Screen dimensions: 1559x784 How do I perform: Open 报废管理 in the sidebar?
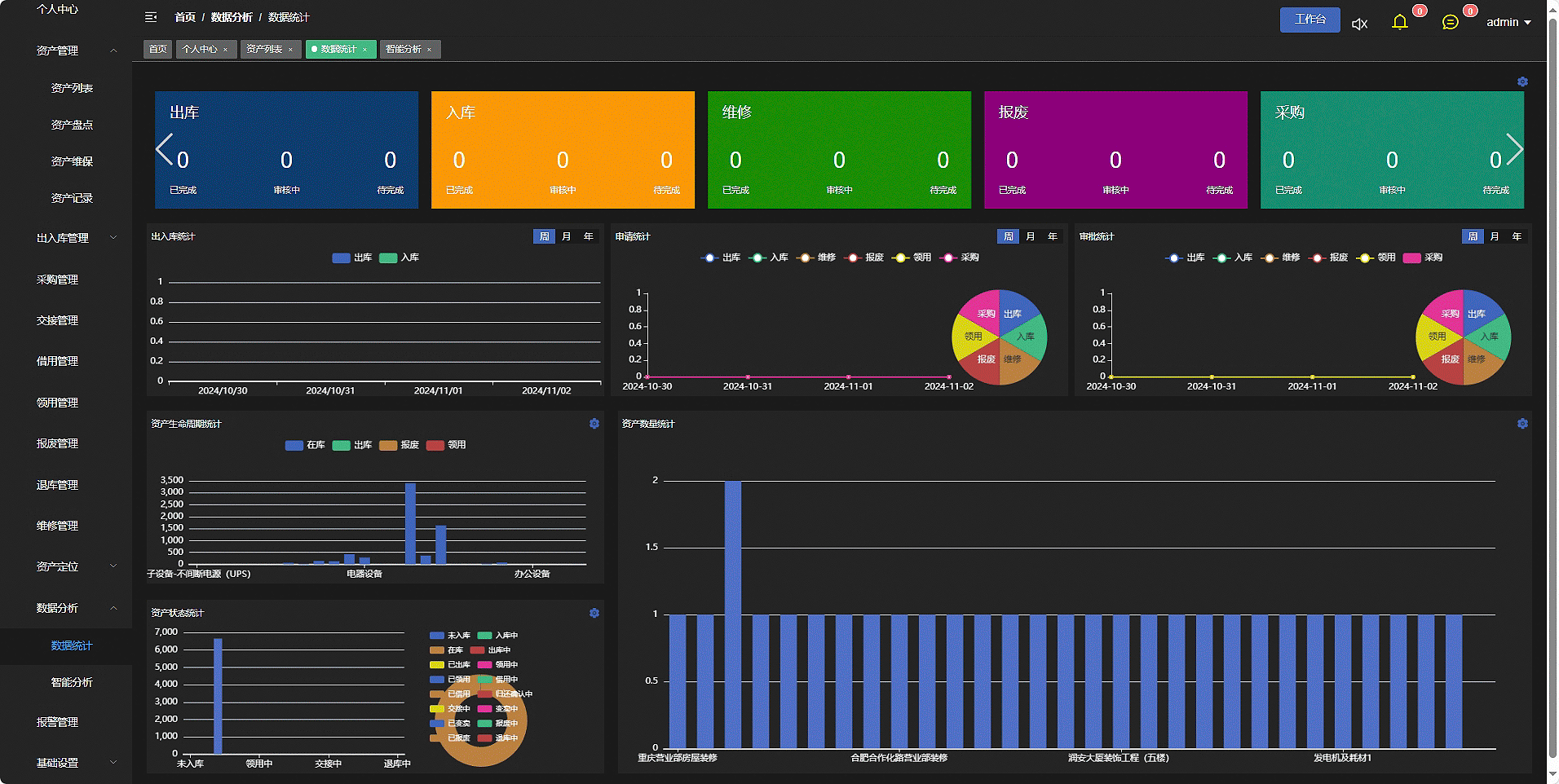pos(57,443)
